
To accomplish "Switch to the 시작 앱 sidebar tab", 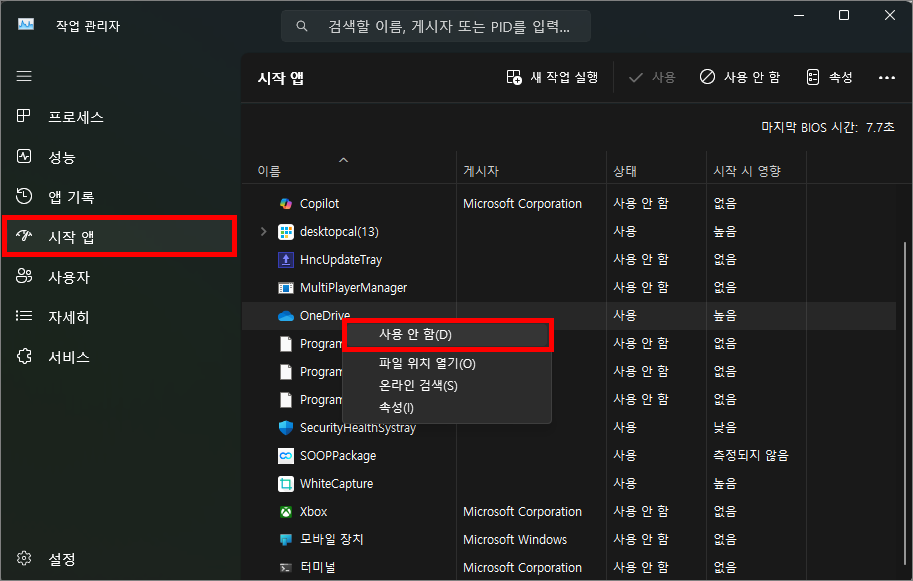I will tap(120, 236).
